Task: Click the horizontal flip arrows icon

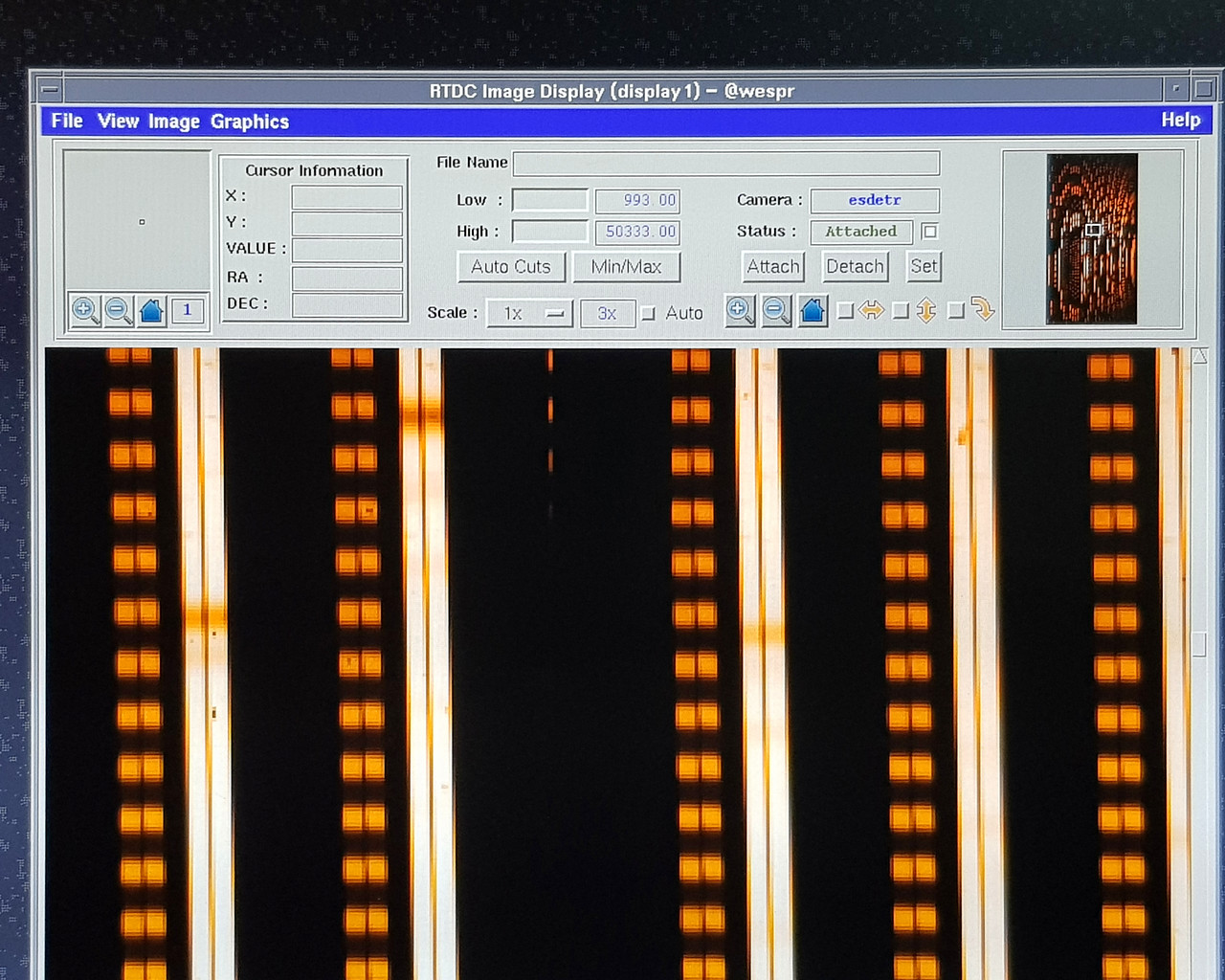Action: coord(872,310)
